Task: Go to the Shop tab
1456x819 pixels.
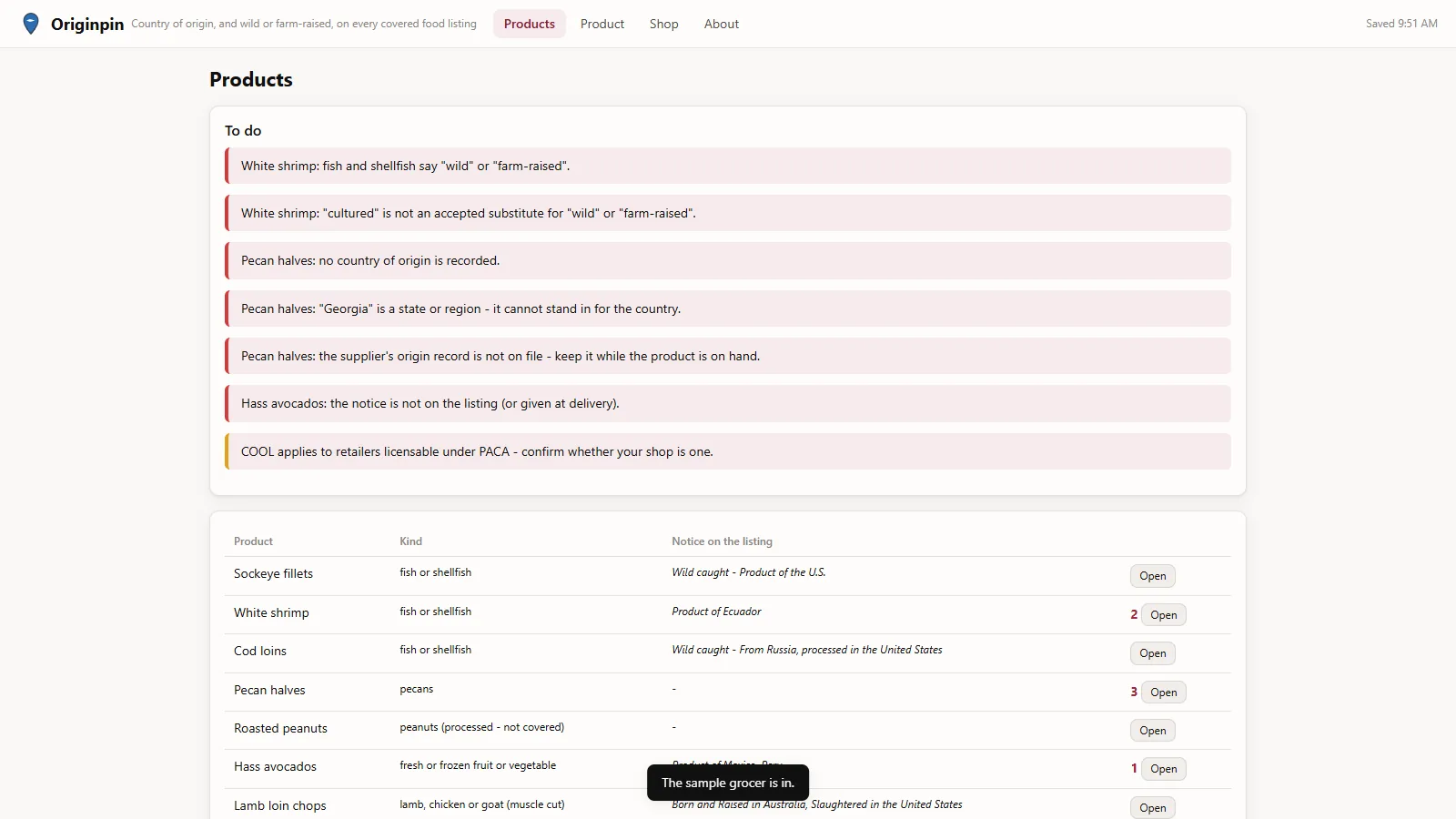Action: coord(664,24)
